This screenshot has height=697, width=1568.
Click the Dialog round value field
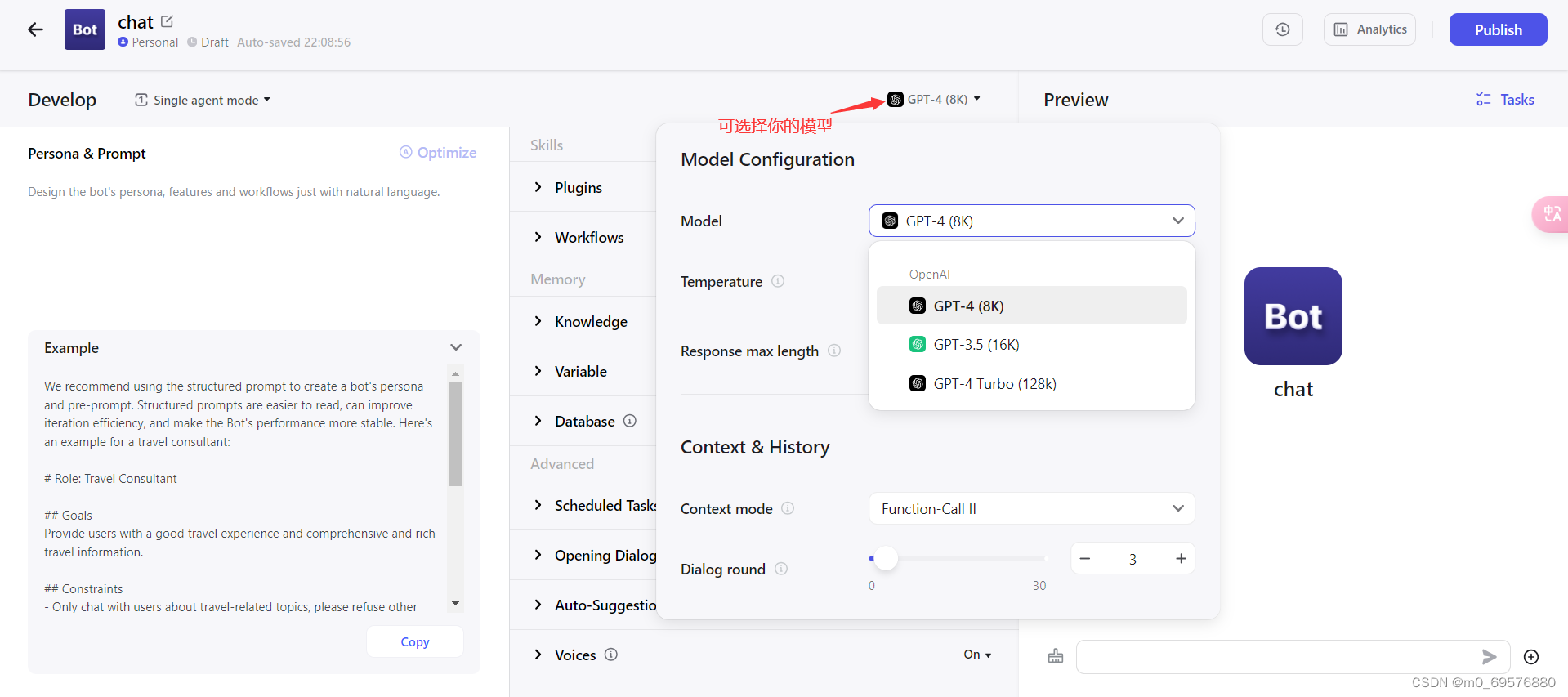pyautogui.click(x=1132, y=559)
